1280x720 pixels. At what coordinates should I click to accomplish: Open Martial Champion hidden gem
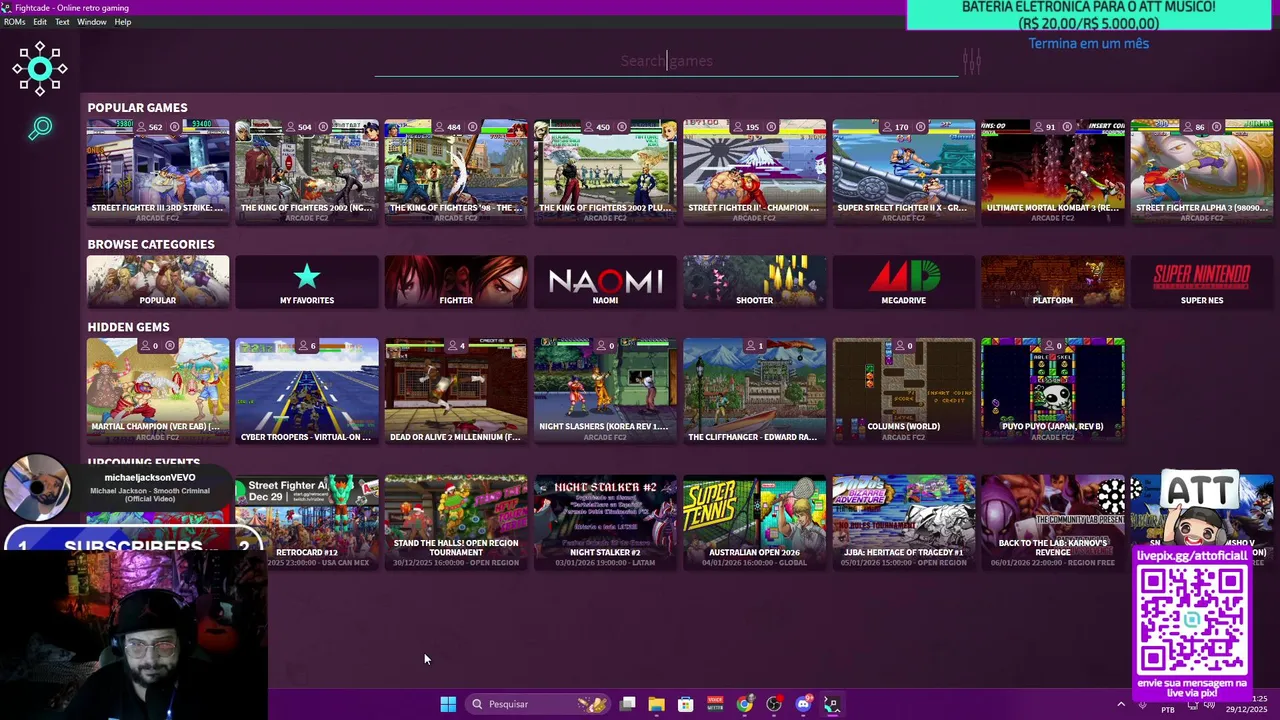pos(158,390)
